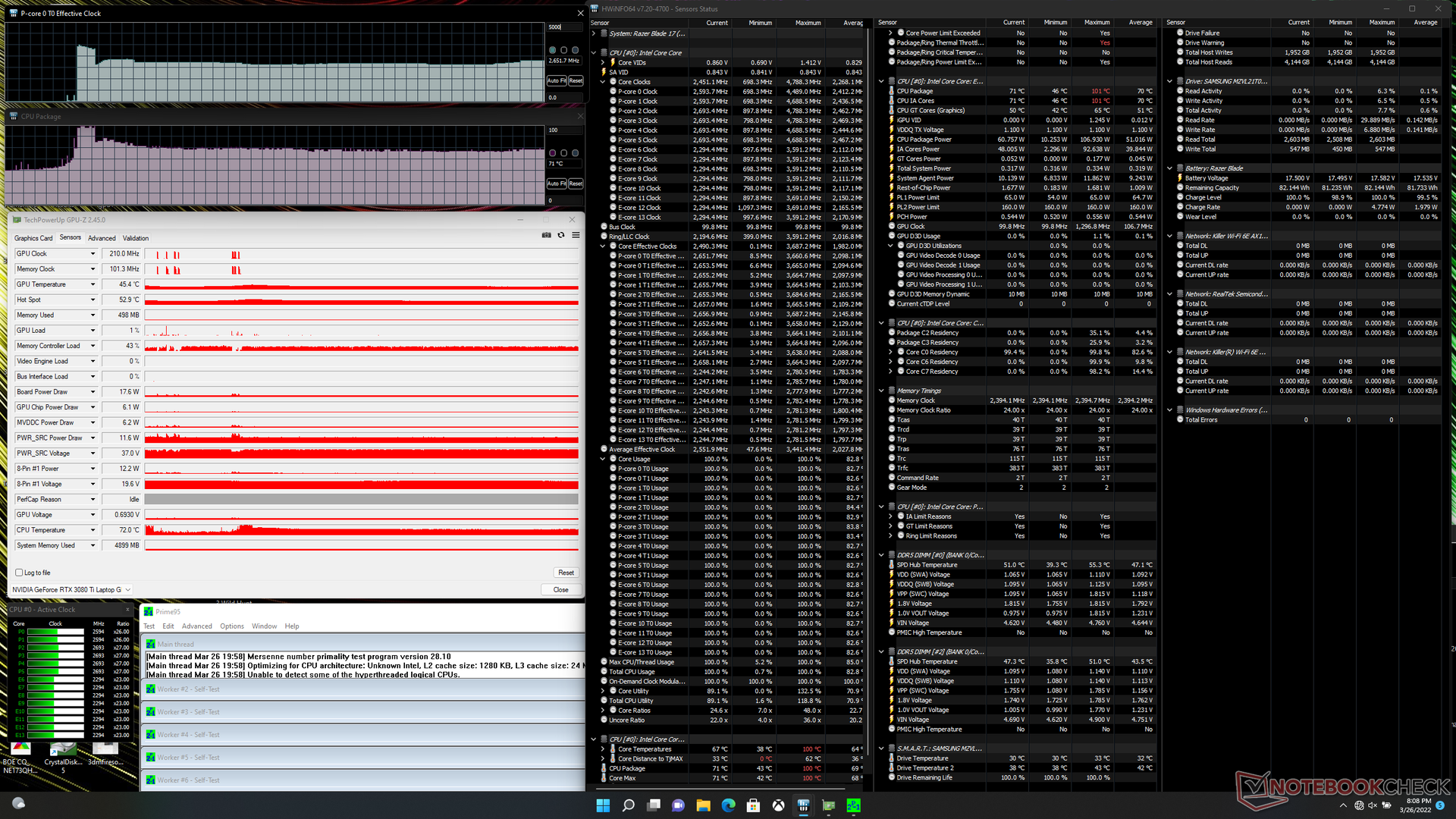The height and width of the screenshot is (819, 1456).
Task: Open the GPU-Z hamburger menu icon
Action: tap(576, 235)
